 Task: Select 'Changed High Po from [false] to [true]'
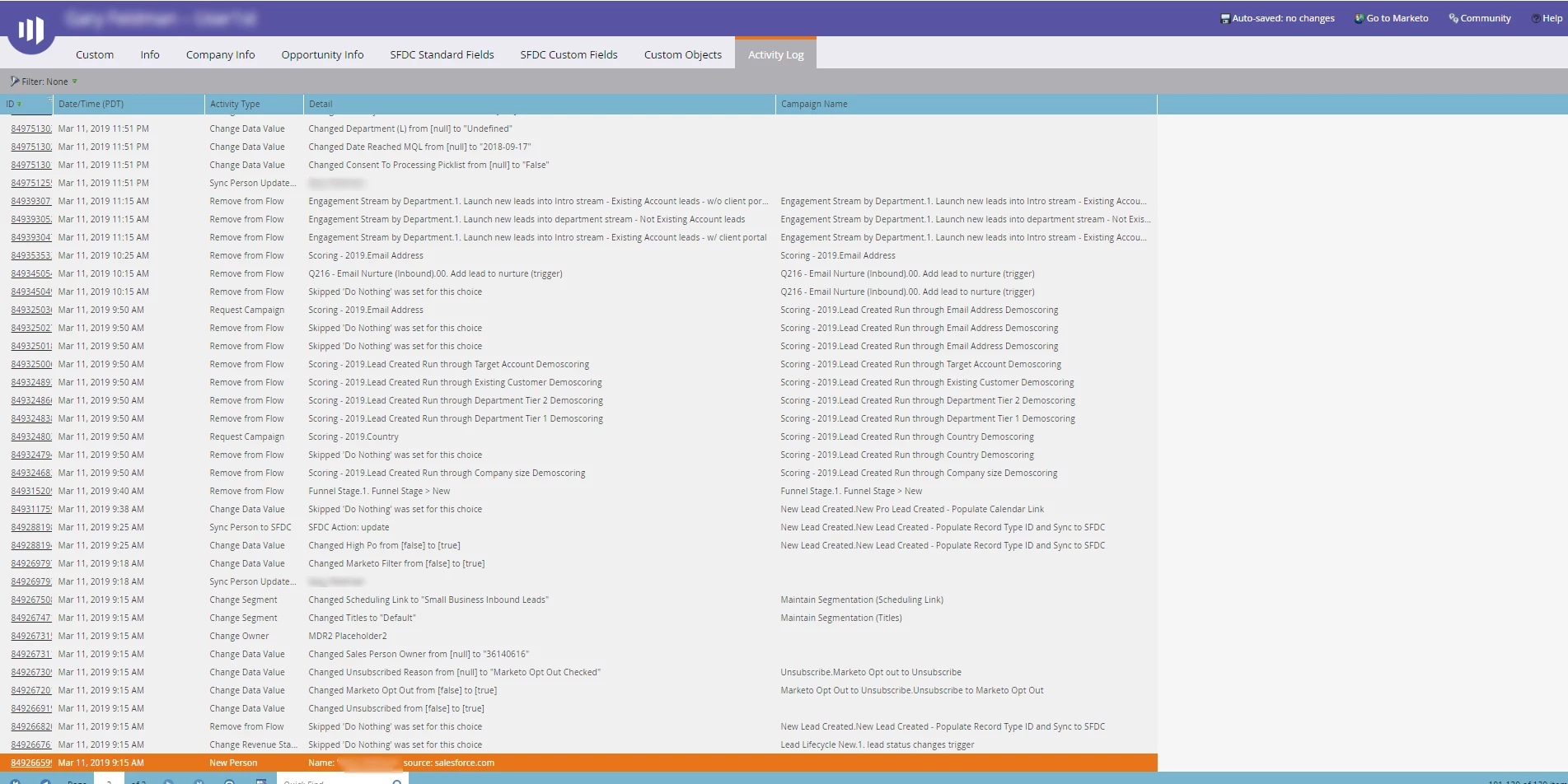[x=384, y=545]
